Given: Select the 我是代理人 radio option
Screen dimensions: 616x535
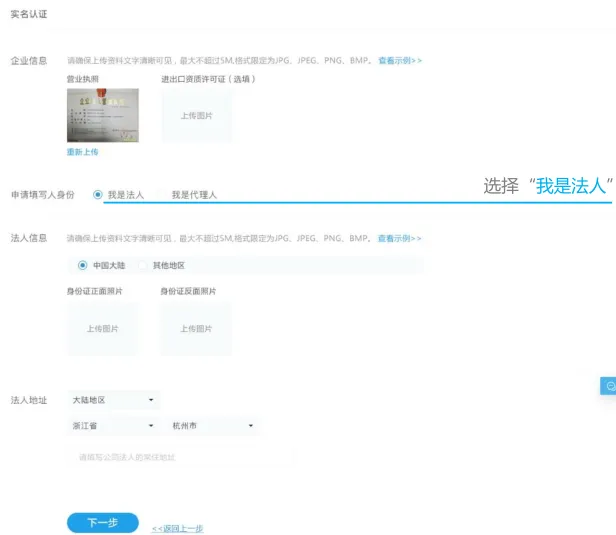Looking at the screenshot, I should pos(161,194).
